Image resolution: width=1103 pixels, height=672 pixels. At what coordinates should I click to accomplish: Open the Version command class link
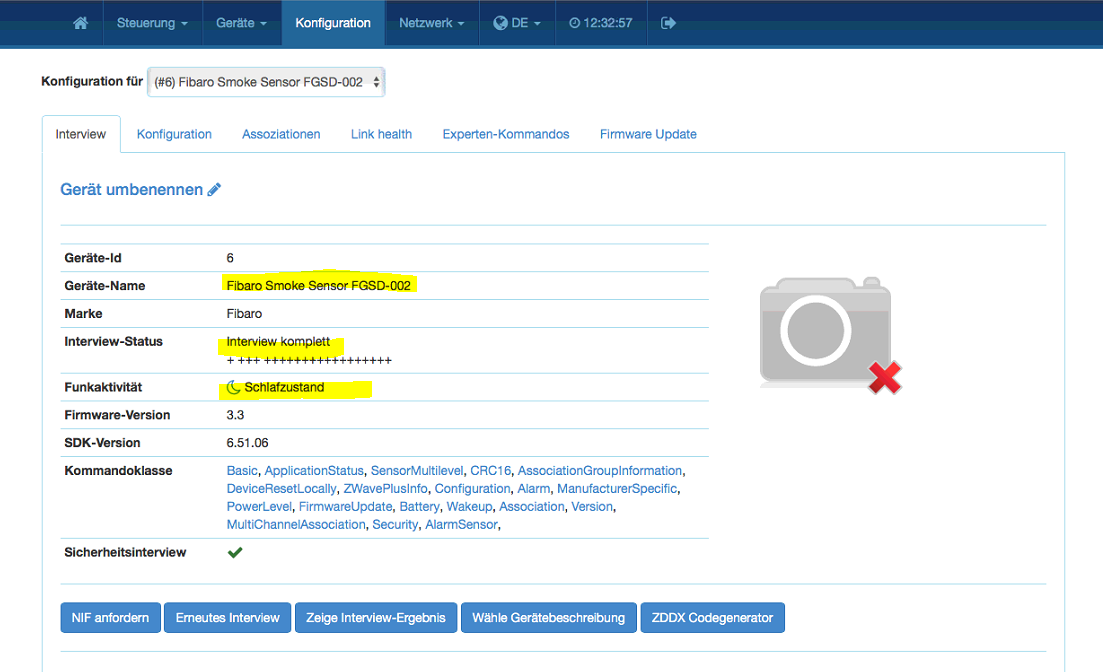click(x=592, y=507)
